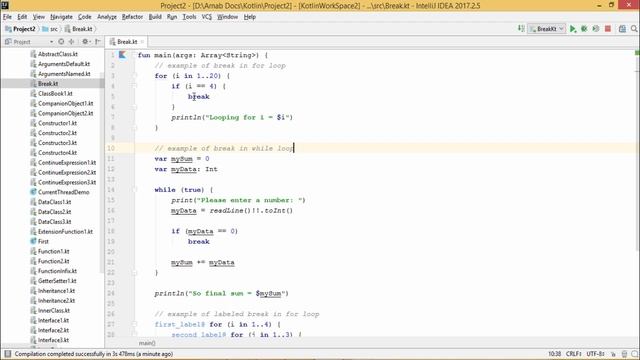Click the main() breadcrumb below the editor
Screen dimensions: 640x360
click(147, 343)
